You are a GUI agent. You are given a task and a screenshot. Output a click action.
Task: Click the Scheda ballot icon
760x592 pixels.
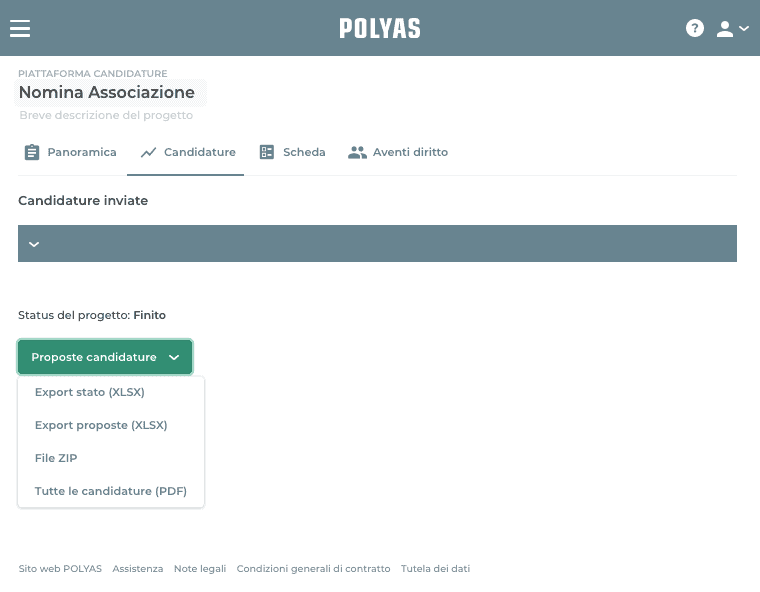click(x=267, y=153)
